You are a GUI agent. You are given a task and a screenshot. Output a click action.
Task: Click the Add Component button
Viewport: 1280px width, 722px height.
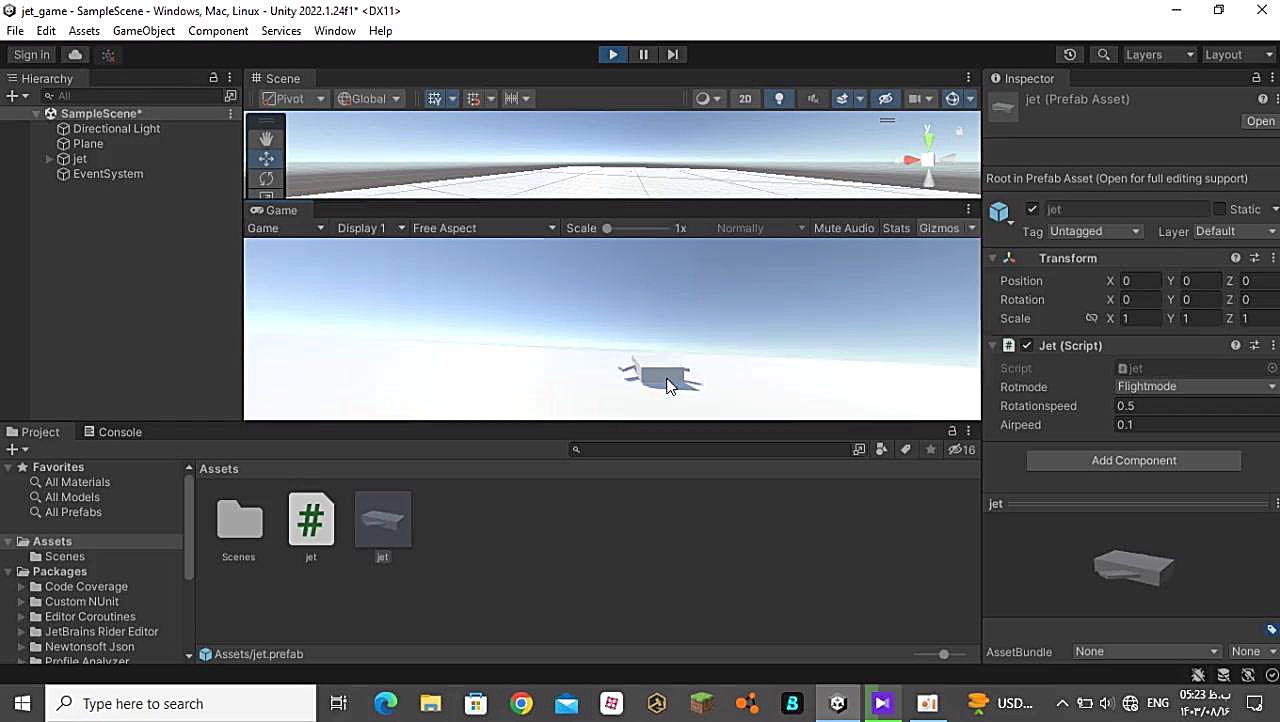(1133, 461)
